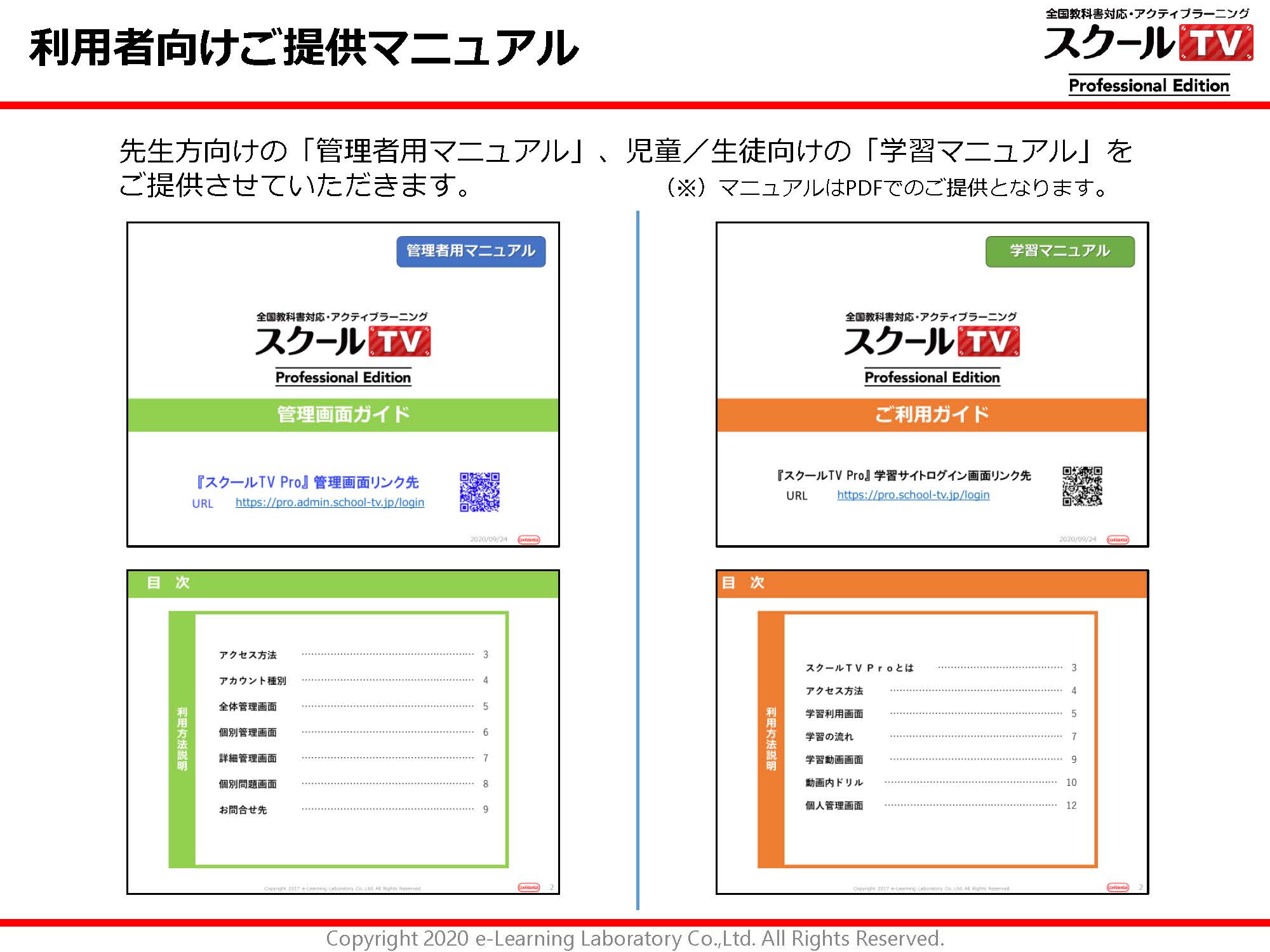Click the QR code in the admin manual cover
1270x952 pixels.
click(479, 492)
